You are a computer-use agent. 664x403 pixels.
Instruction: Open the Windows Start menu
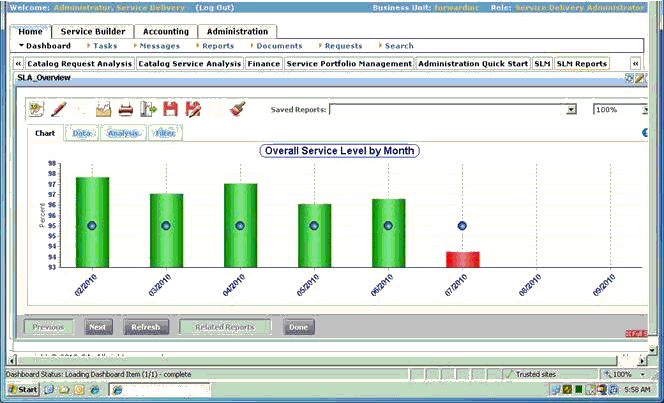pyautogui.click(x=22, y=388)
